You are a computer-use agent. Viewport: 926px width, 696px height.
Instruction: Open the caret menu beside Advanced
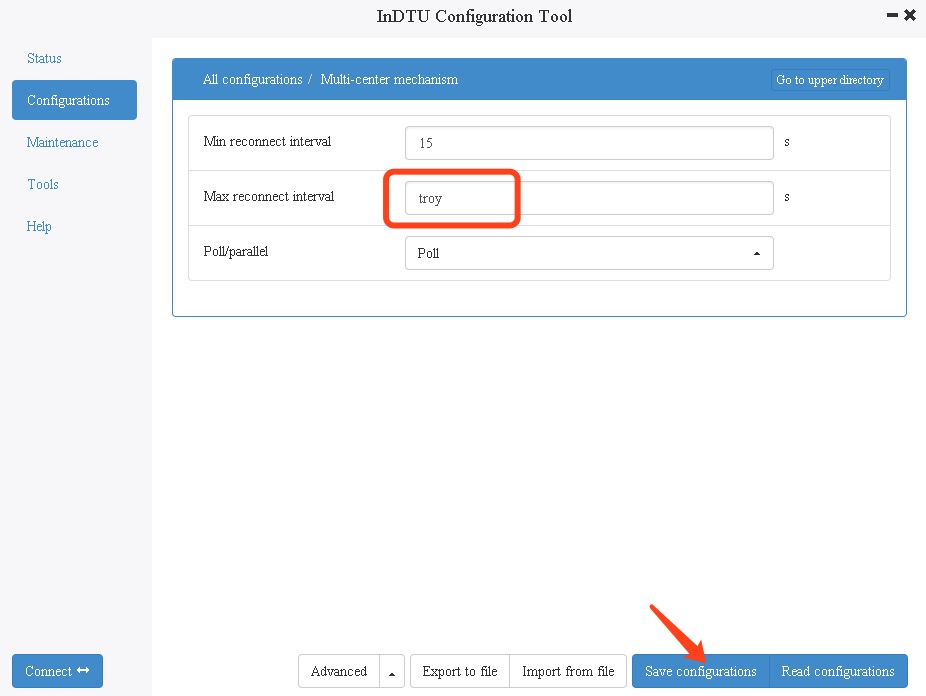point(392,672)
